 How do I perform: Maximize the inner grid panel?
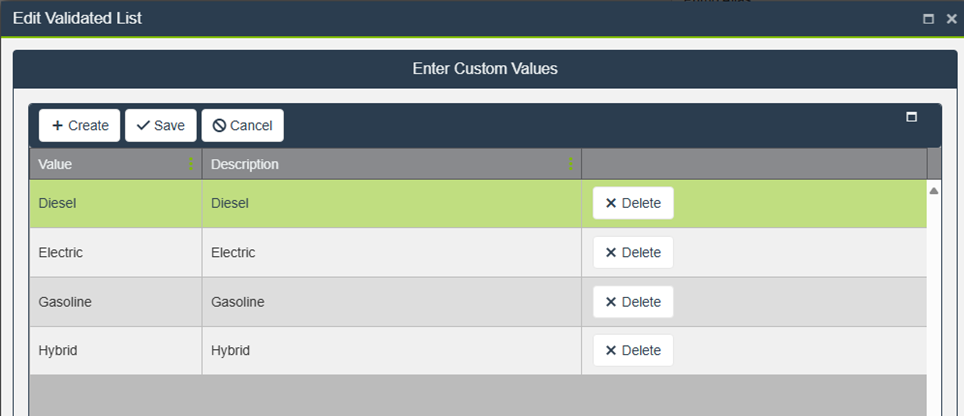(911, 117)
